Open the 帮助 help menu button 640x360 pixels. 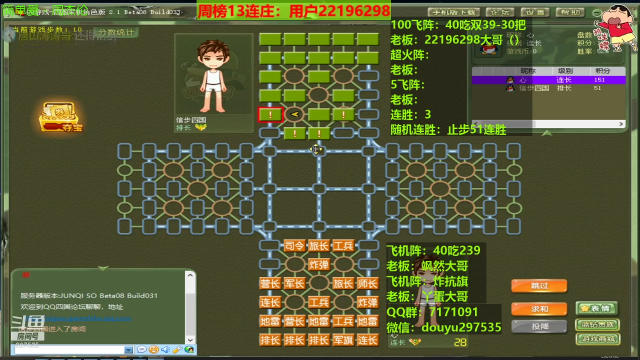pyautogui.click(x=570, y=12)
